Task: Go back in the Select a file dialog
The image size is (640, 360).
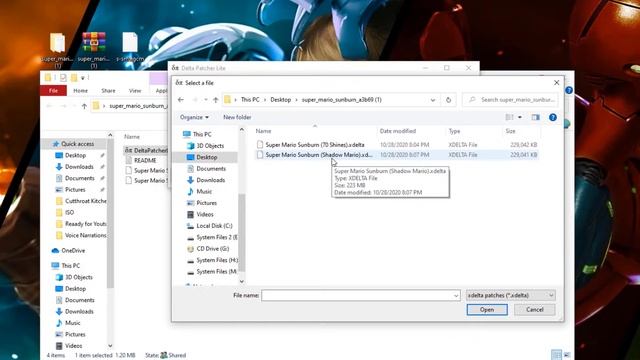Action: (x=181, y=100)
